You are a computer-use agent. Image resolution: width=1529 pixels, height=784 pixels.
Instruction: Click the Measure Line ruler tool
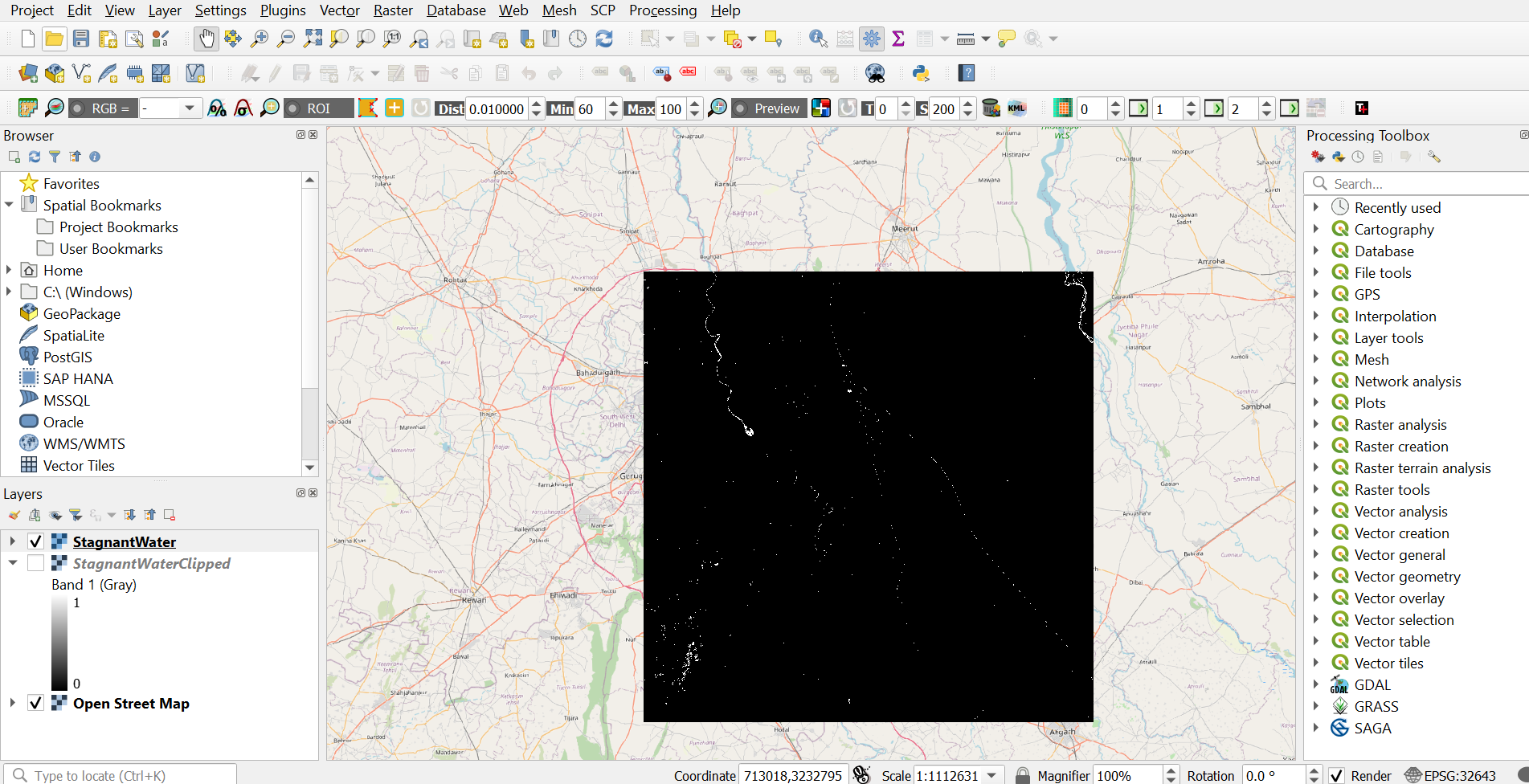tap(966, 39)
